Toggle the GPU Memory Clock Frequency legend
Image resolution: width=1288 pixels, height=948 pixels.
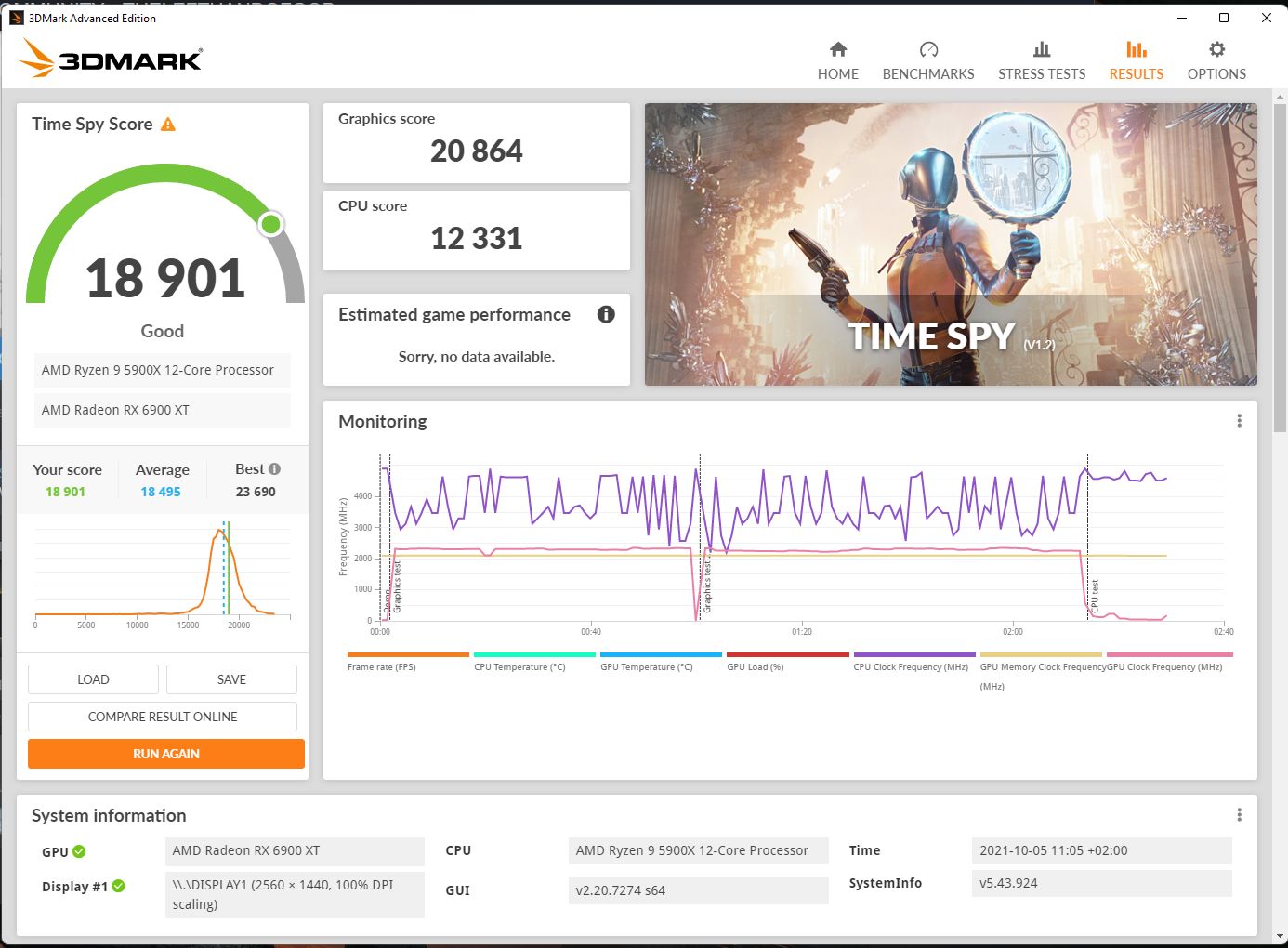tap(1041, 671)
